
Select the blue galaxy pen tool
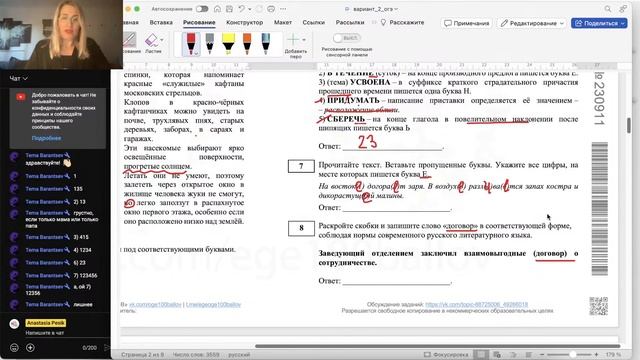pyautogui.click(x=265, y=43)
